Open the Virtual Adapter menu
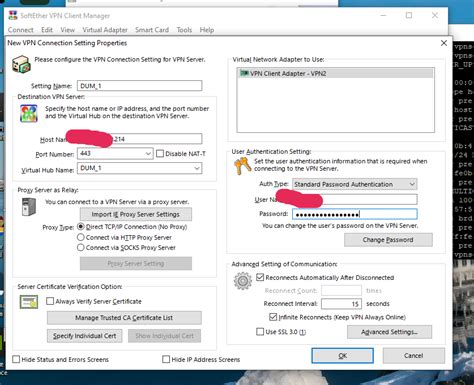Image resolution: width=474 pixels, height=385 pixels. click(105, 30)
